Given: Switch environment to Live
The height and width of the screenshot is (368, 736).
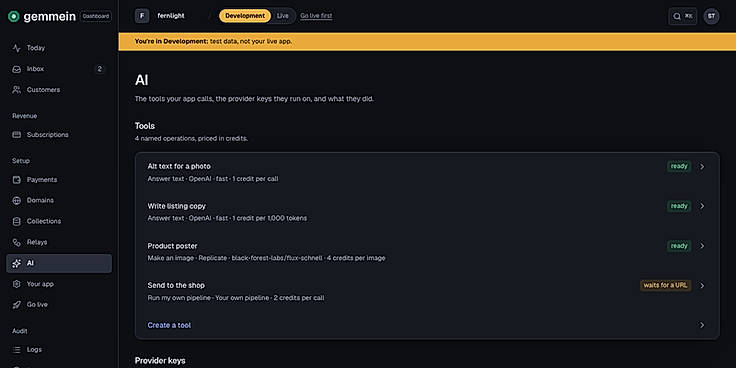Looking at the screenshot, I should [x=283, y=16].
